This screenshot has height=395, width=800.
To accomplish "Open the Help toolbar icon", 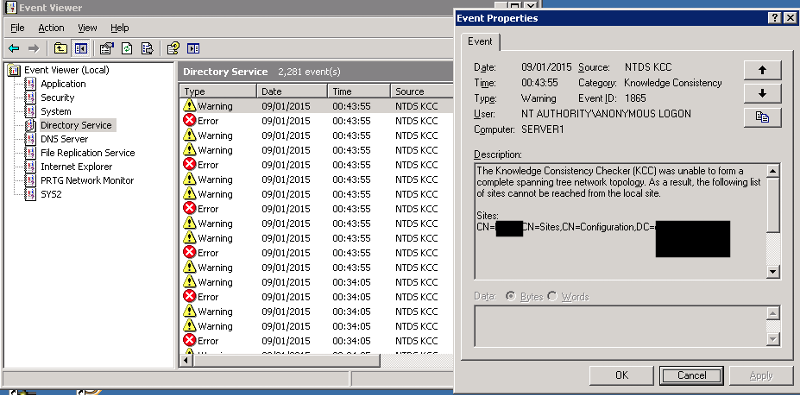I will pos(173,48).
